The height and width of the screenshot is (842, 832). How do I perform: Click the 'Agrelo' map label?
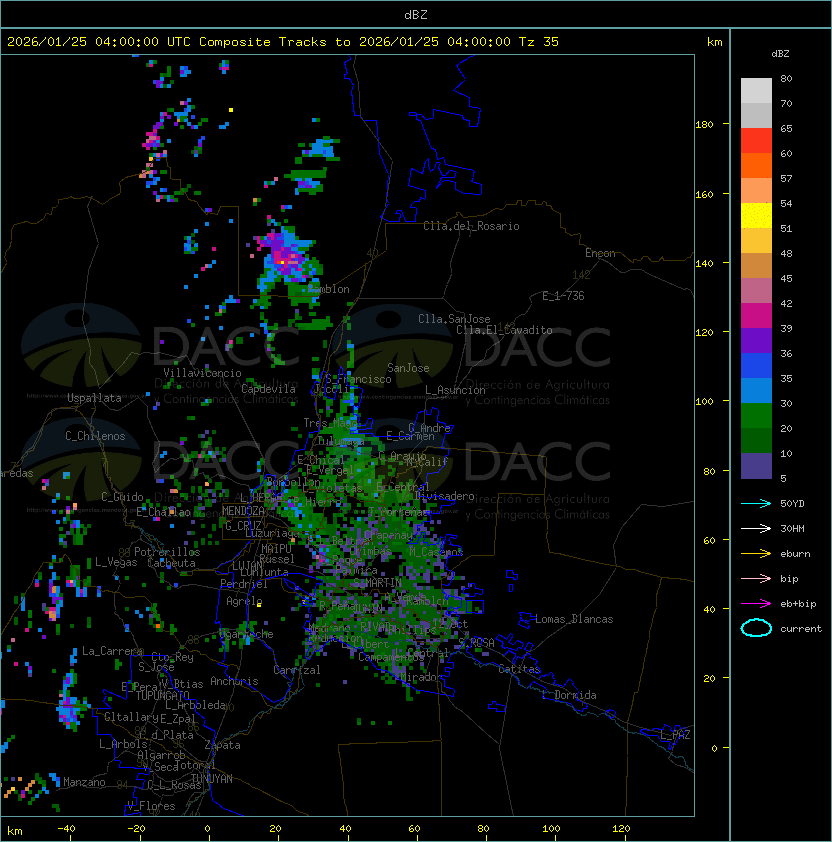pos(244,601)
